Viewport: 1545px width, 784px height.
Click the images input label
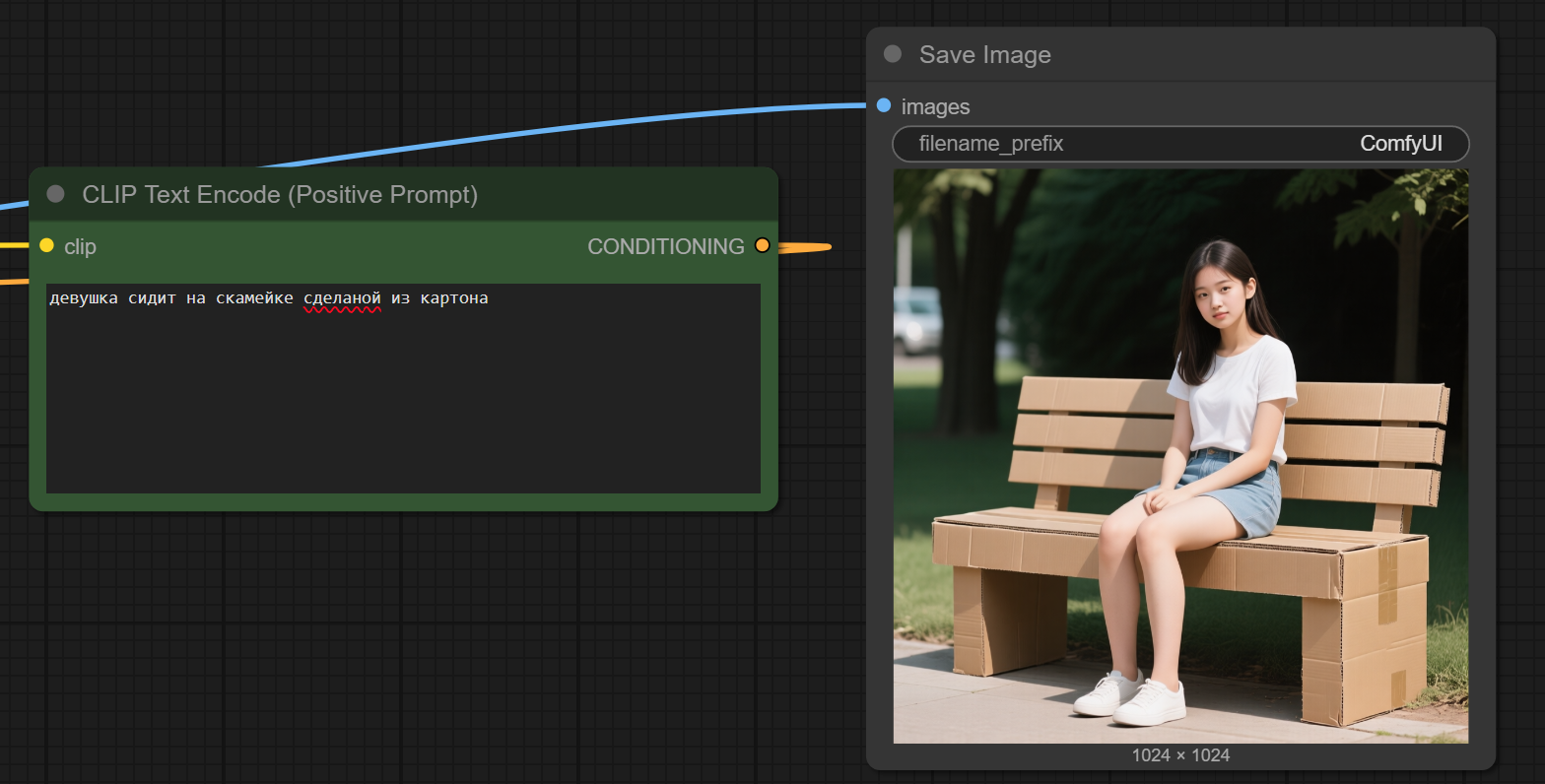coord(935,106)
